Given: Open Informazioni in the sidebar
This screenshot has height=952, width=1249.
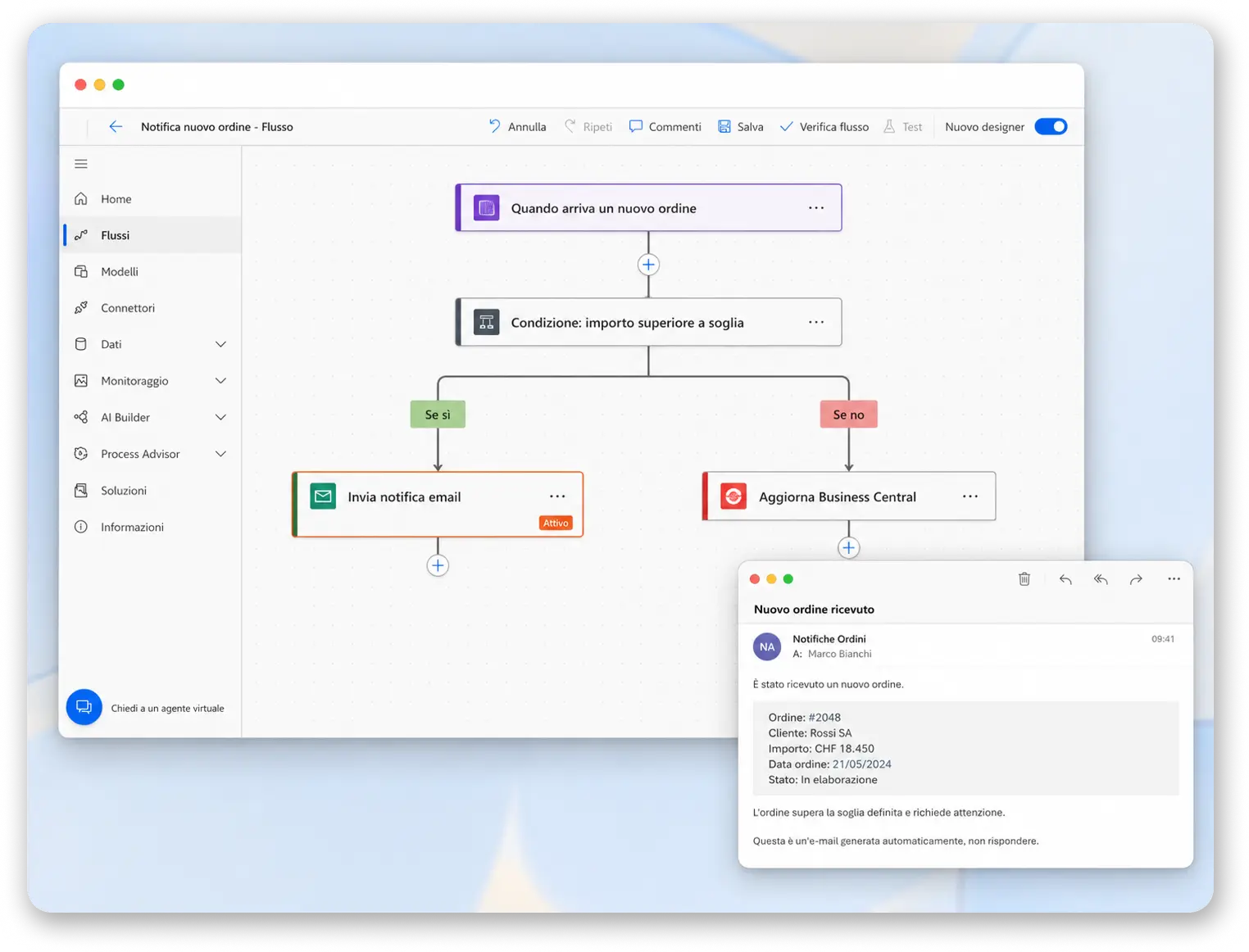Looking at the screenshot, I should (152, 527).
